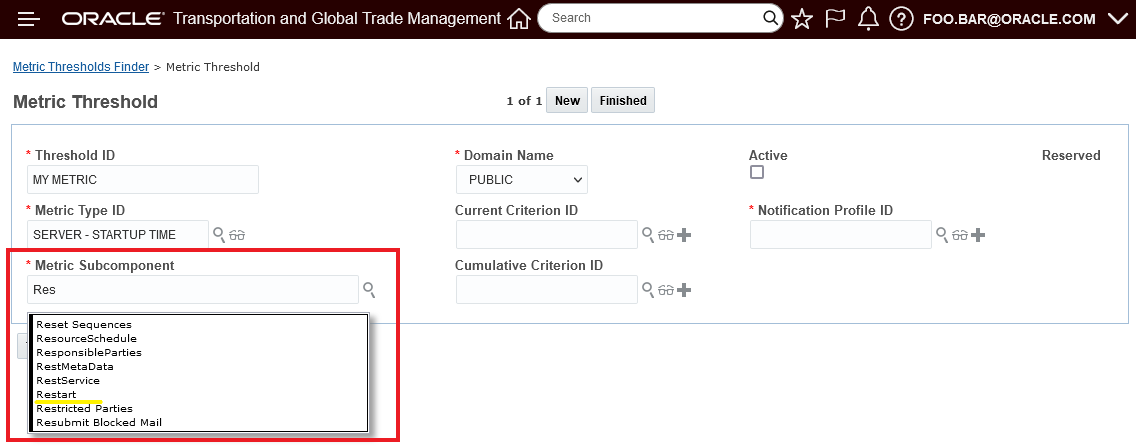Toggle the Active checkbox

(x=757, y=172)
